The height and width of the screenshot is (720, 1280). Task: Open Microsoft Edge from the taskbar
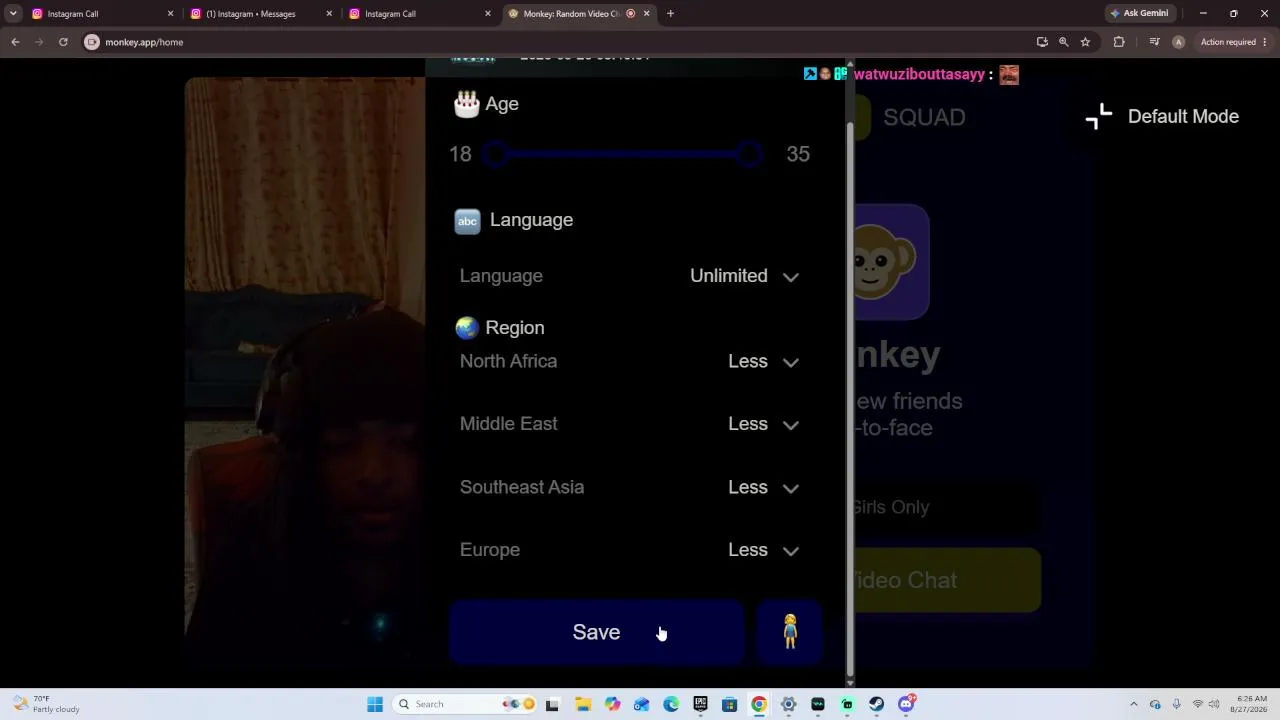[x=671, y=704]
